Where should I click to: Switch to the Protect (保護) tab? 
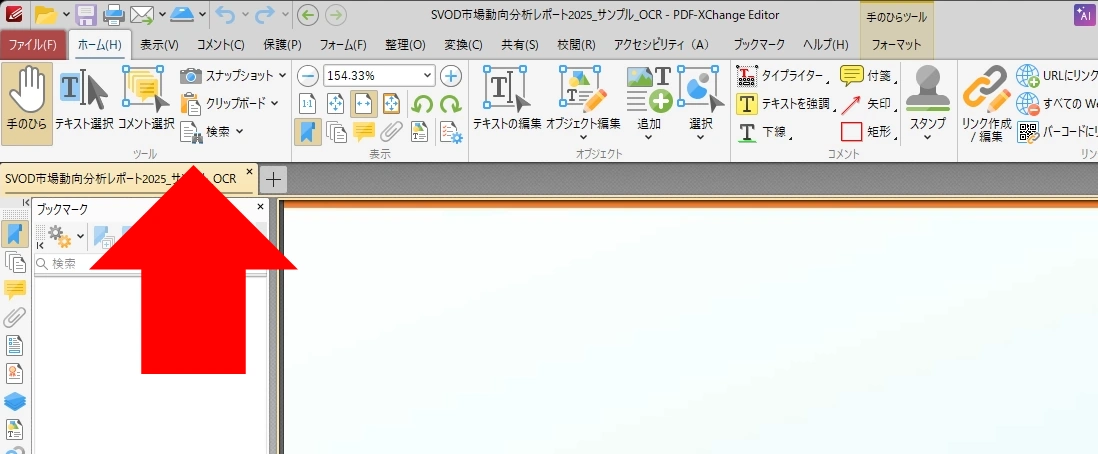click(282, 45)
